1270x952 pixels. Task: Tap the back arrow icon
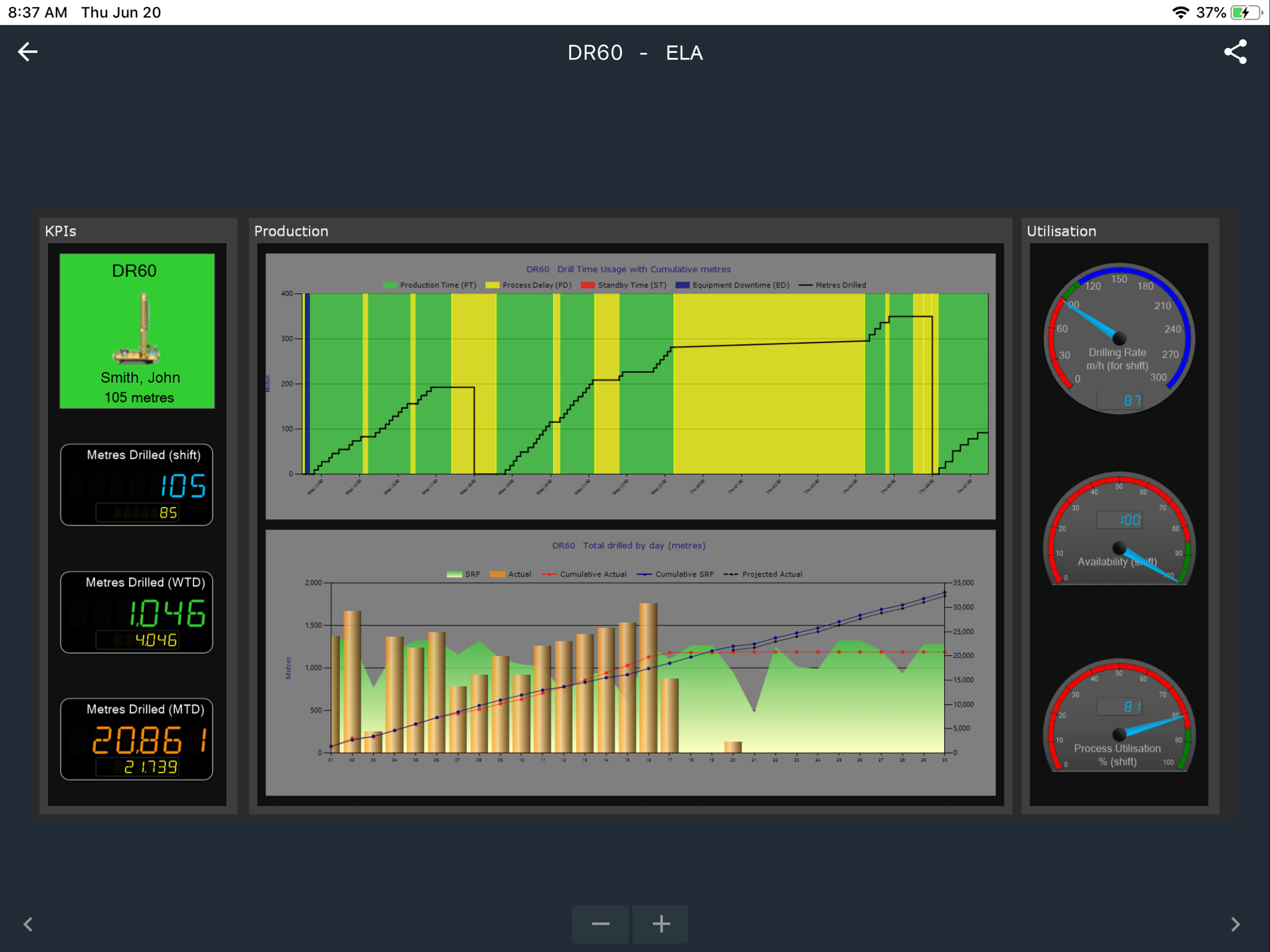tap(27, 52)
